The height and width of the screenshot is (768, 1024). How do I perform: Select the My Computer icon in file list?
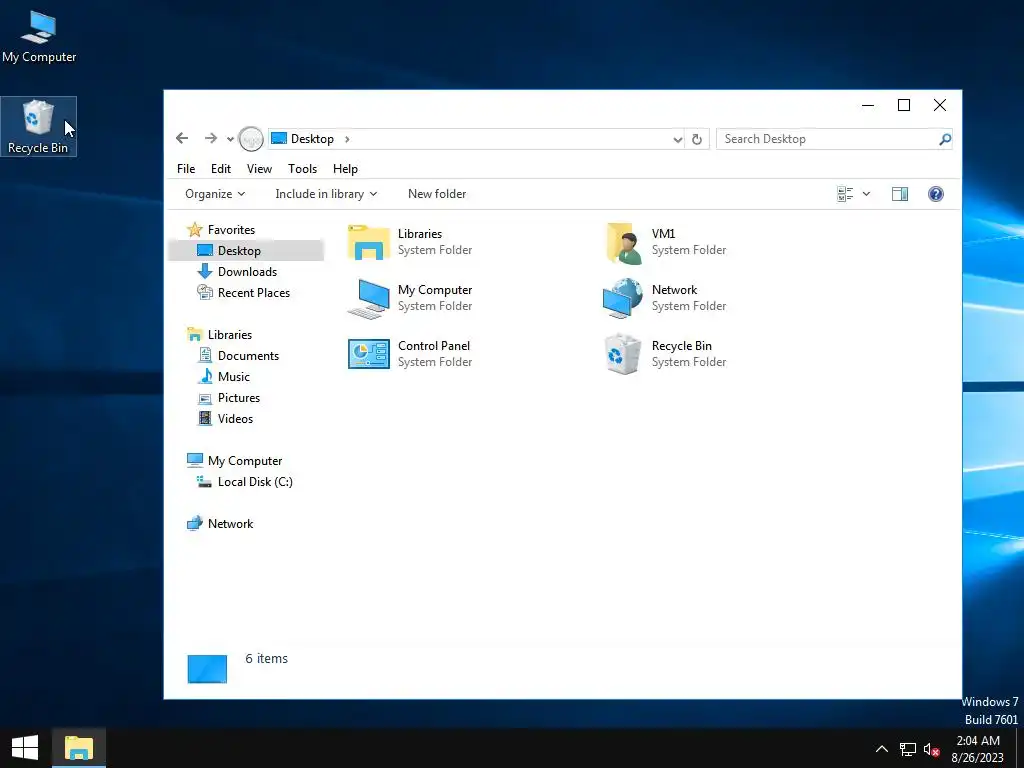tap(368, 298)
